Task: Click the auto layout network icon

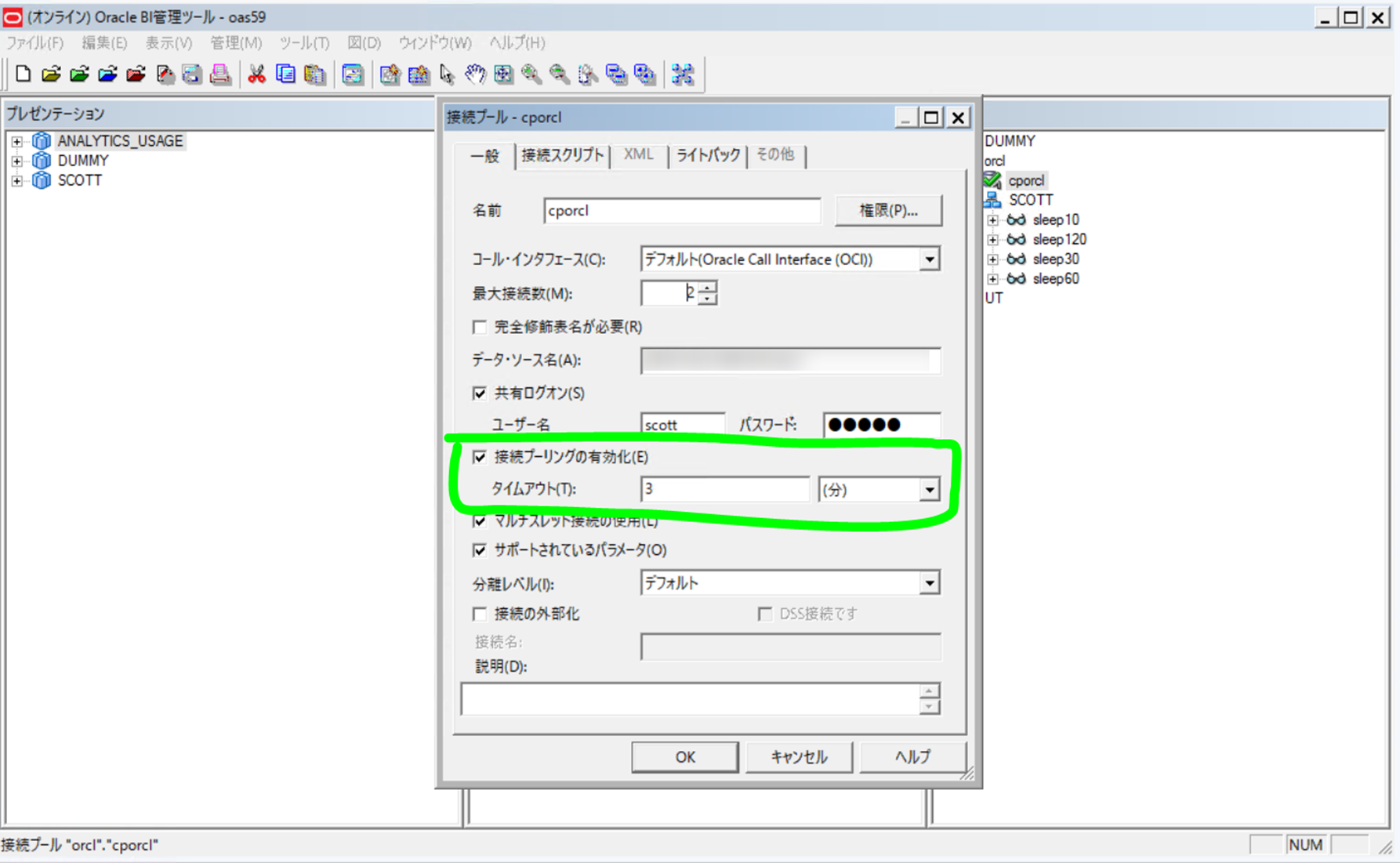Action: click(682, 74)
